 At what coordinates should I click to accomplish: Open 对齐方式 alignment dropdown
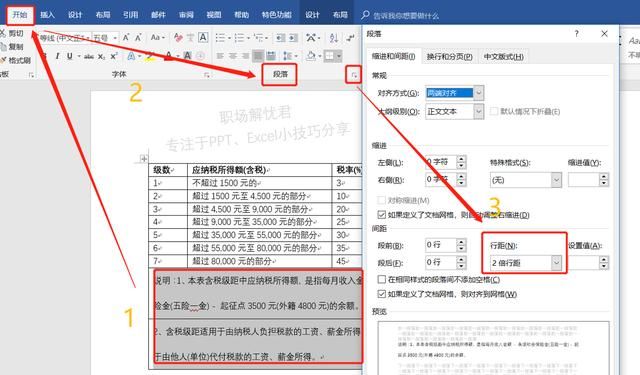click(x=479, y=93)
